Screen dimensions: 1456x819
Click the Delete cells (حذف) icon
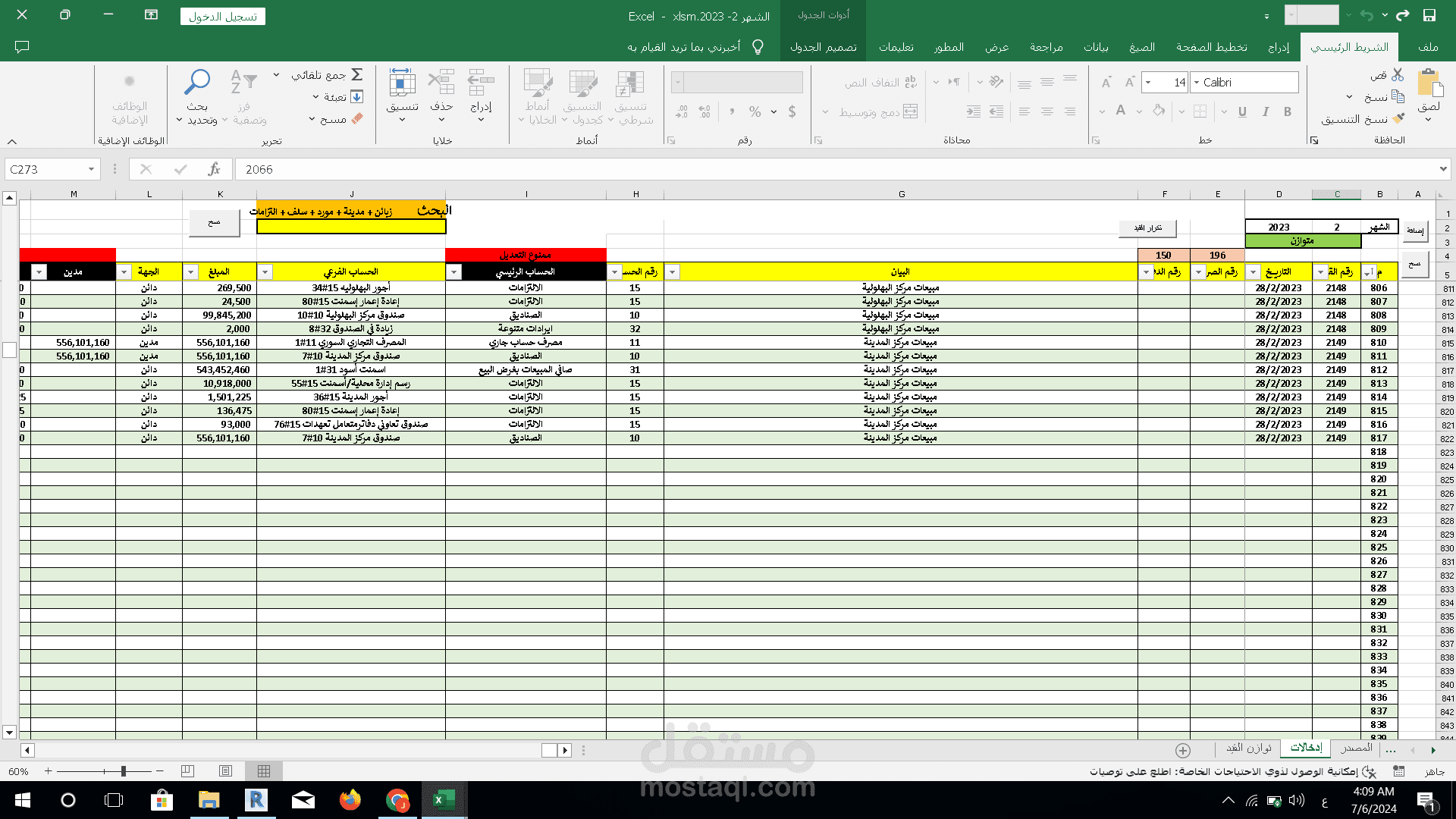click(x=441, y=83)
